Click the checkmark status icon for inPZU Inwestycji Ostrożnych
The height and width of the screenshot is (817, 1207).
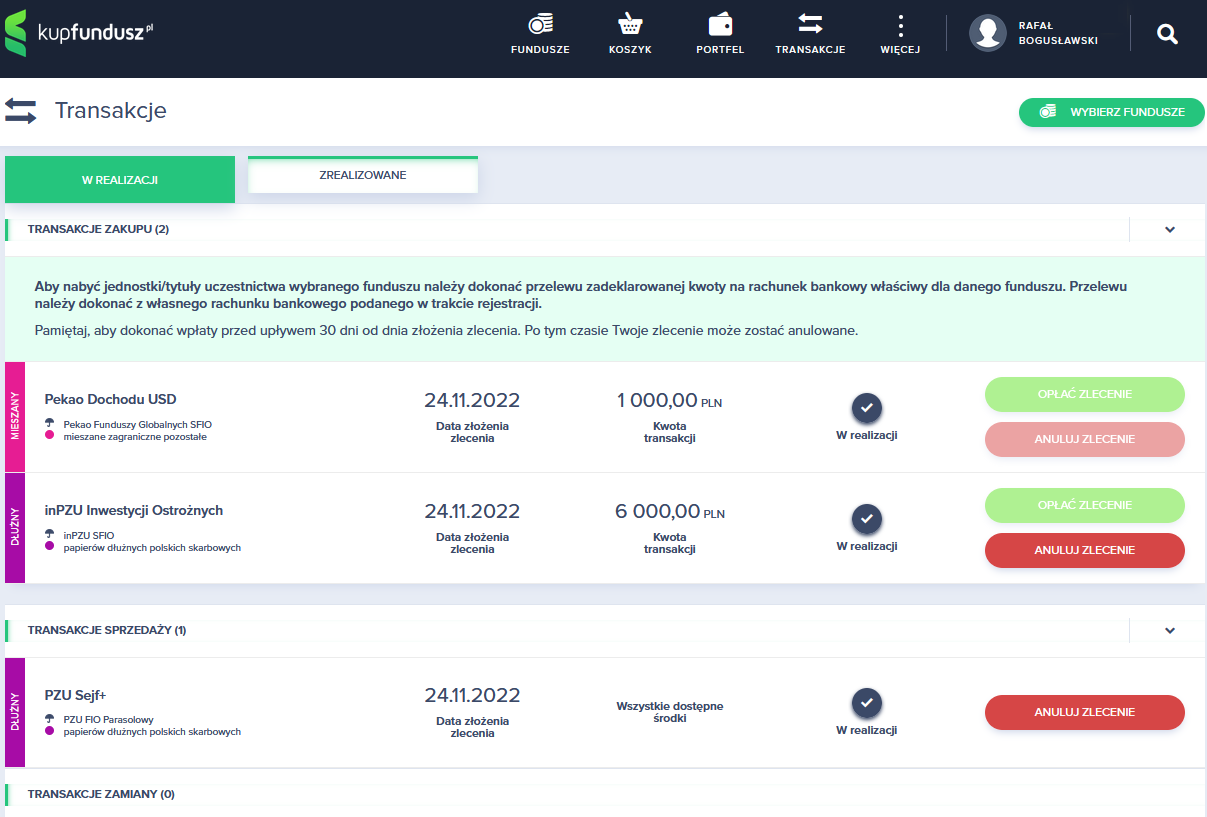tap(867, 520)
